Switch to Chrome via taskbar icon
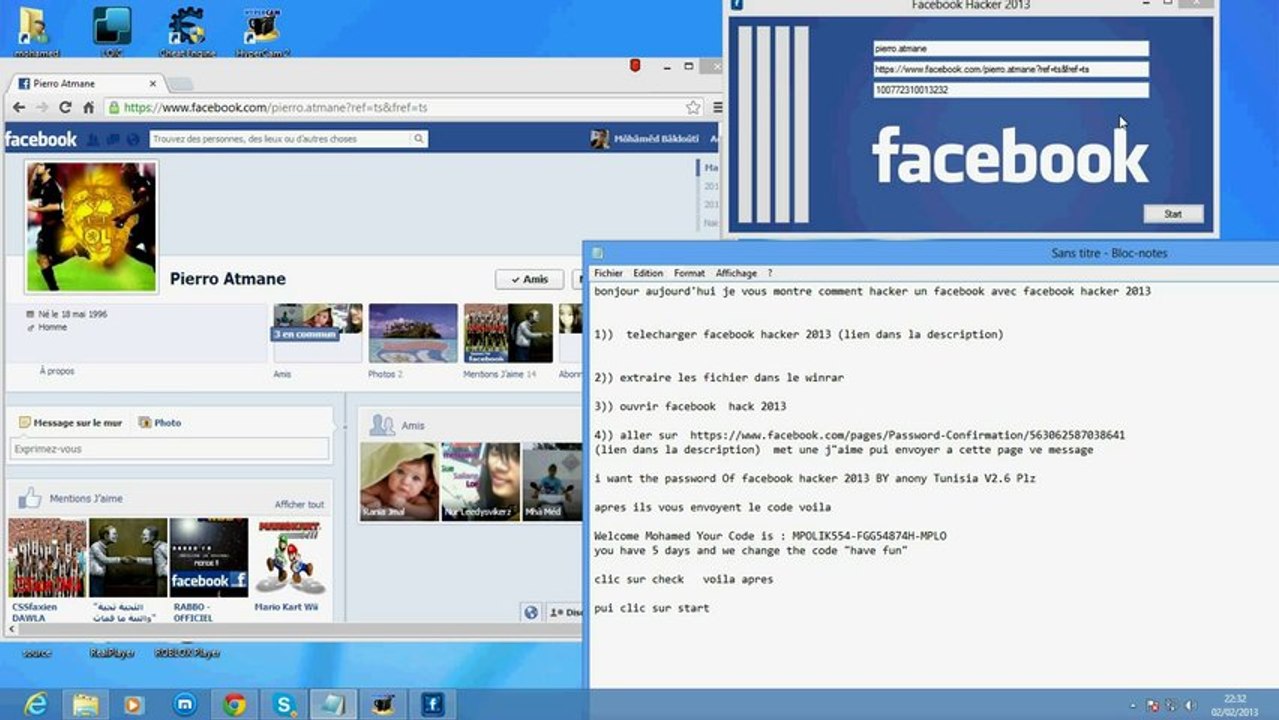Screen dimensions: 1279x720 click(234, 704)
